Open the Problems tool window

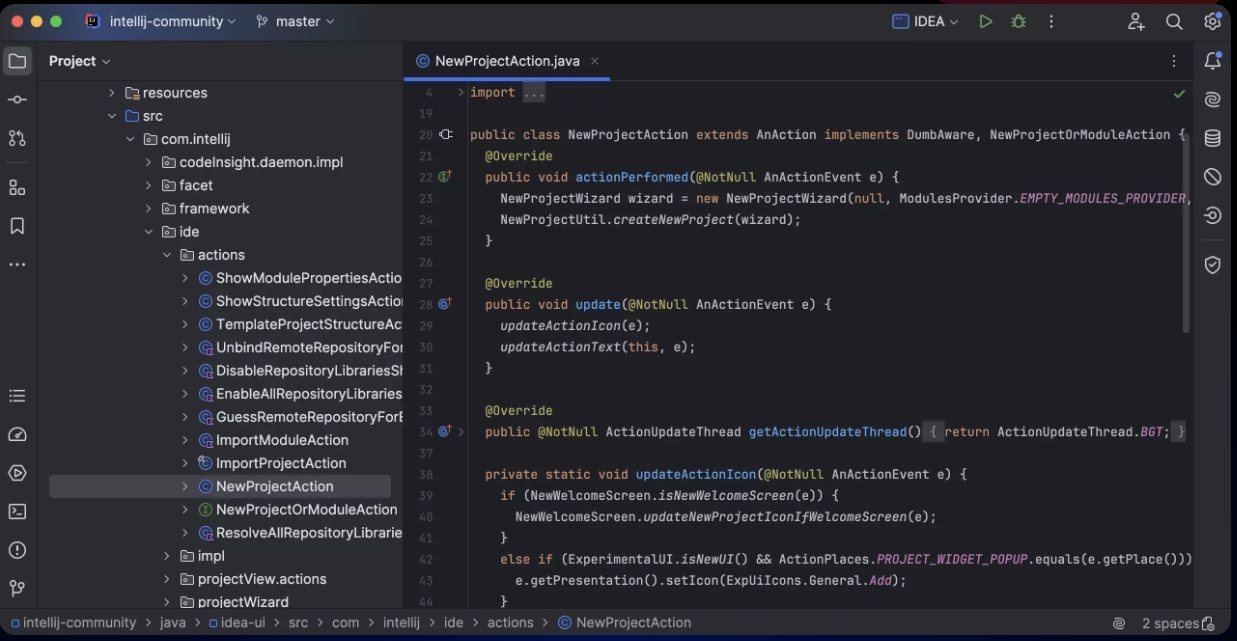click(x=17, y=550)
